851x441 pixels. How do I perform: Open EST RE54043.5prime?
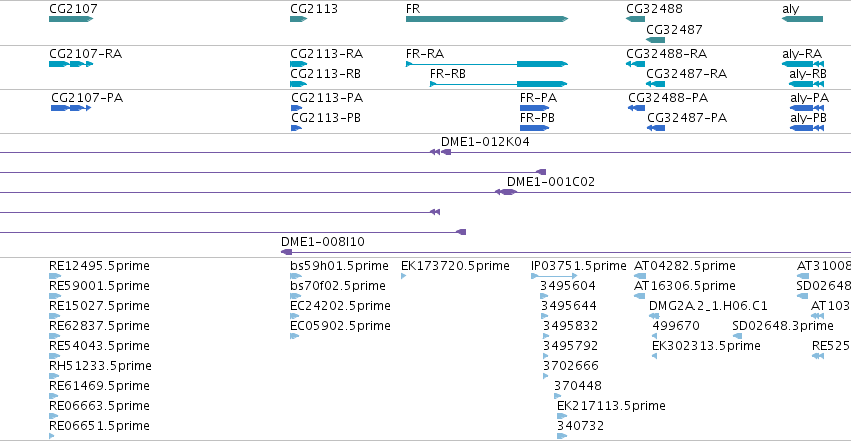(54, 356)
